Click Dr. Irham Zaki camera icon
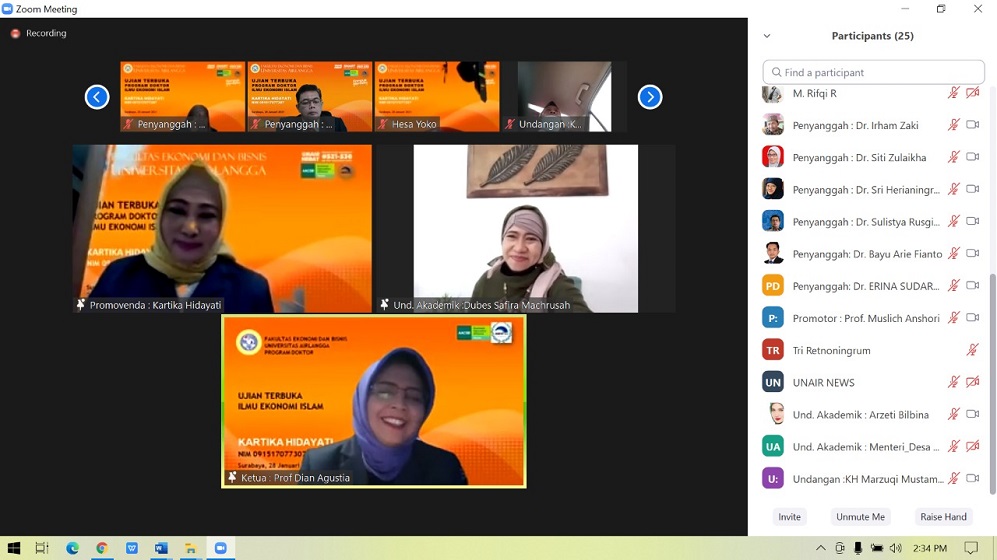This screenshot has height=560, width=997. pyautogui.click(x=972, y=125)
